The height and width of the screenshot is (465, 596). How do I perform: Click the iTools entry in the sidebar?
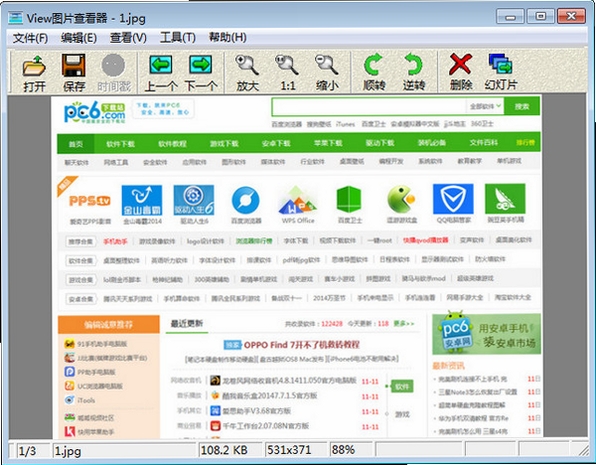(x=86, y=400)
